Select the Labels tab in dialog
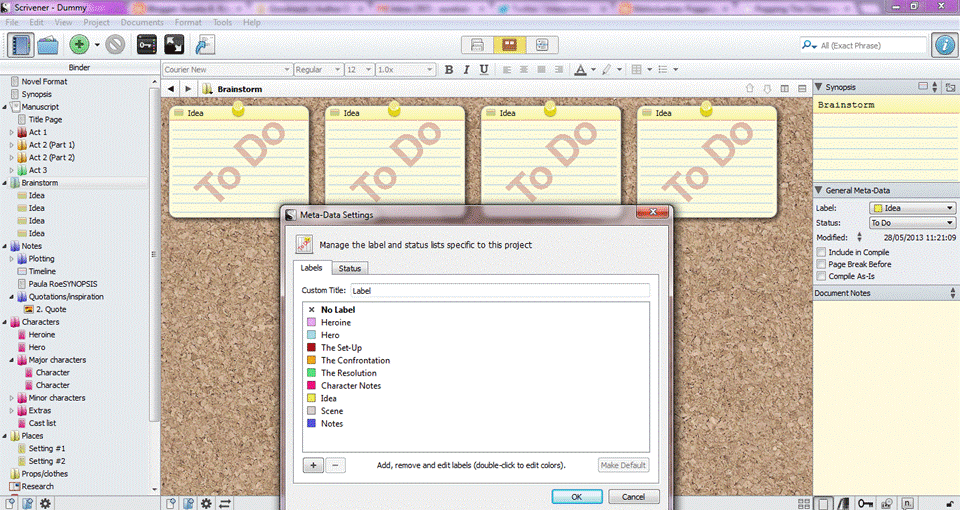Screen dimensions: 960x510 pos(311,268)
